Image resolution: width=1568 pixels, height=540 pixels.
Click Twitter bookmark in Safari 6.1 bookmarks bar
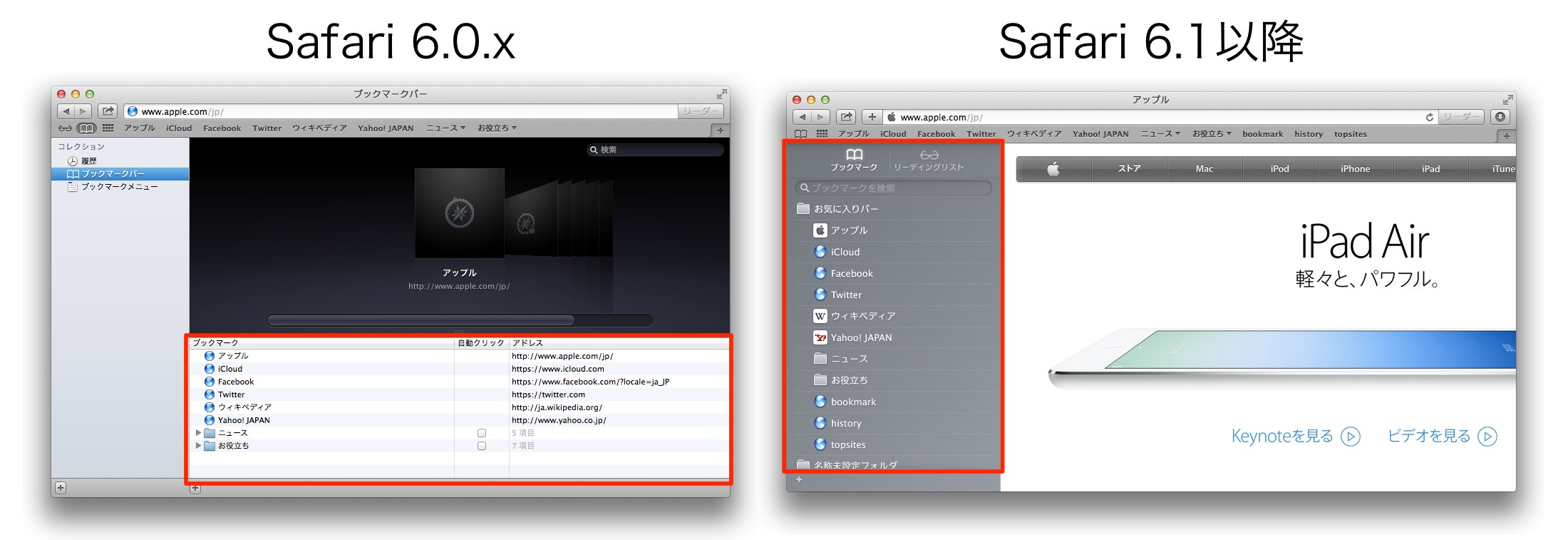pyautogui.click(x=981, y=134)
